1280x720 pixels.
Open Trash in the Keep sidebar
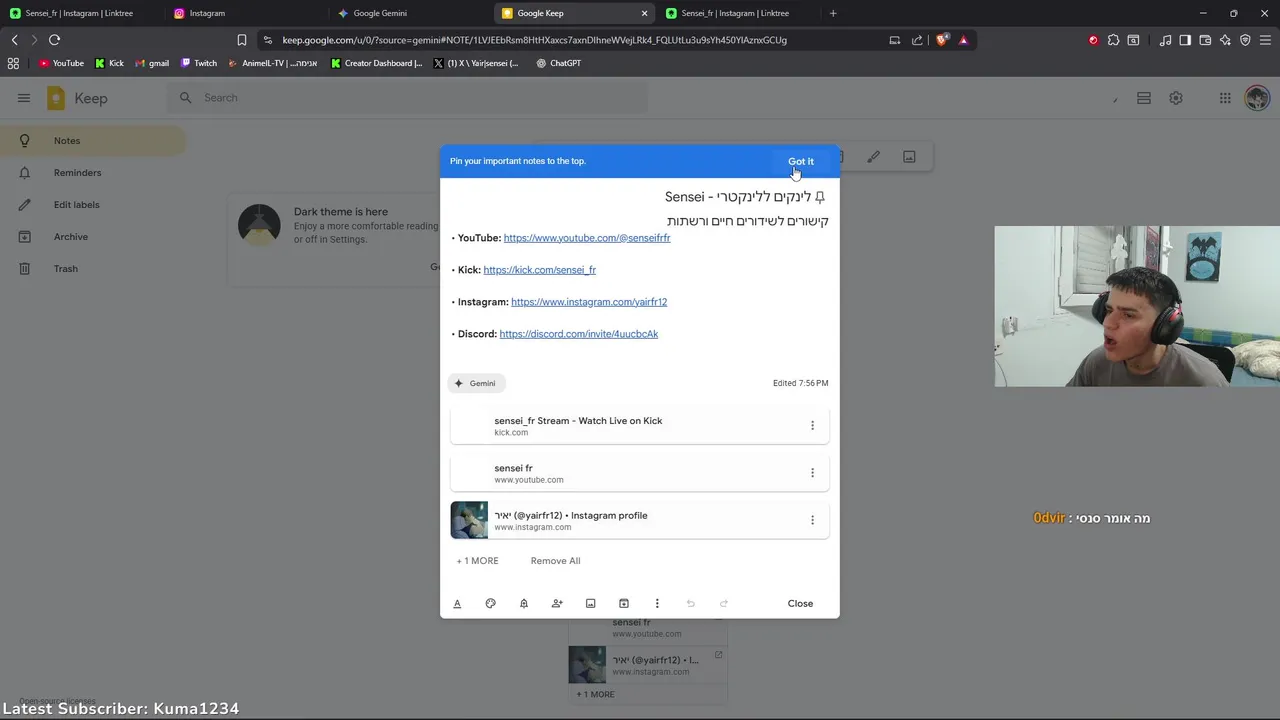pyautogui.click(x=92, y=269)
